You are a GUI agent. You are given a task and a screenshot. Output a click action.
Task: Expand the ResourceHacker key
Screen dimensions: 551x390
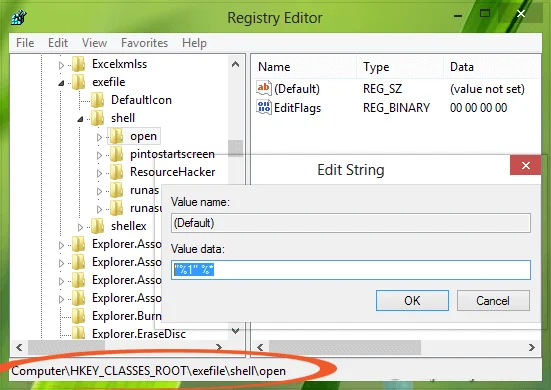(x=99, y=173)
